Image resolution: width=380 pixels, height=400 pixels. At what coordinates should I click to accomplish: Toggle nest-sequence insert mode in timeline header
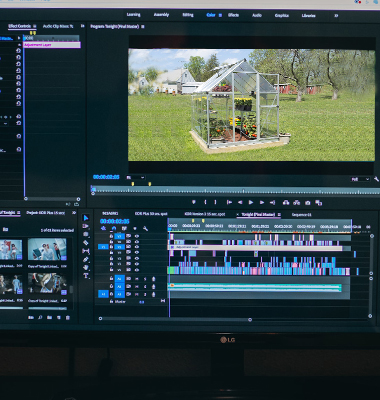click(103, 228)
